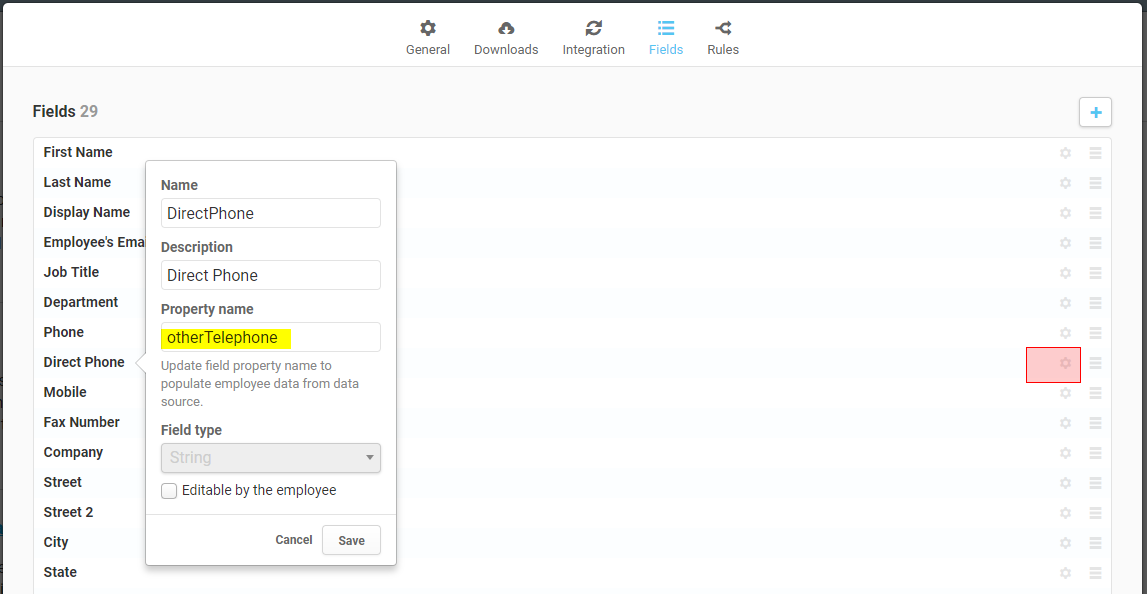Select the Street 2 field label
This screenshot has width=1147, height=594.
[68, 512]
